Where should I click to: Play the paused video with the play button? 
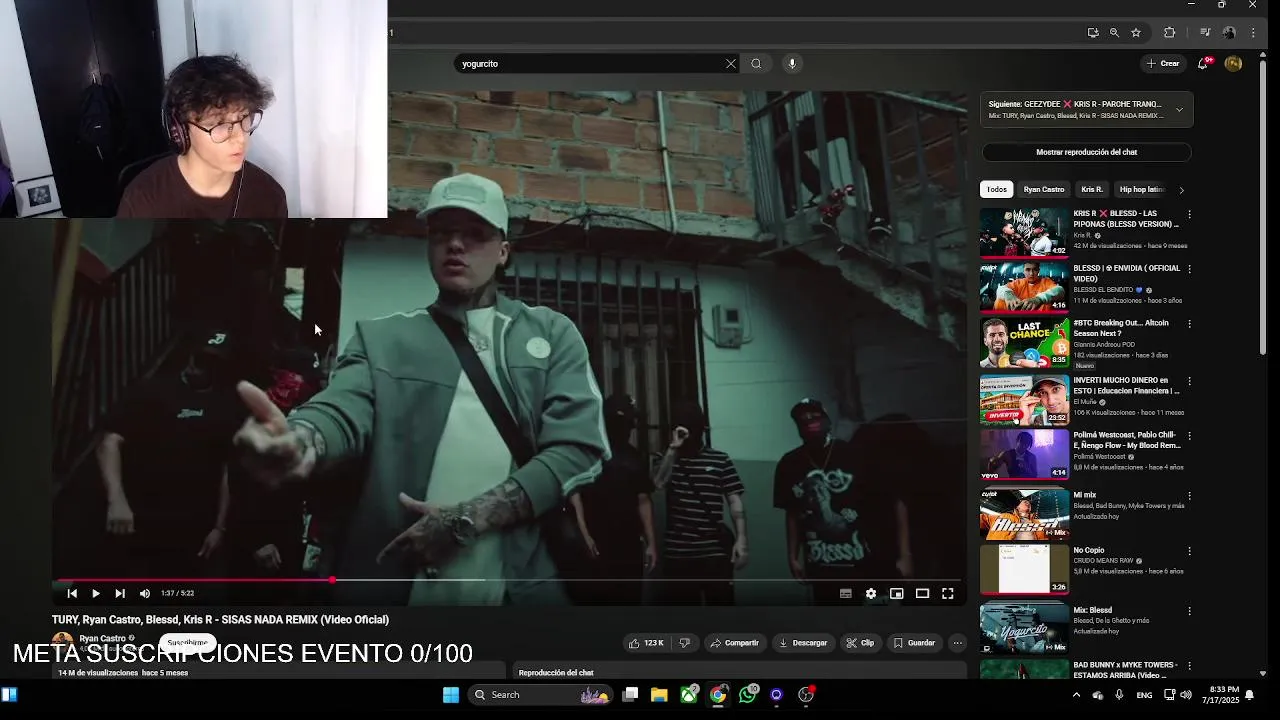(96, 593)
